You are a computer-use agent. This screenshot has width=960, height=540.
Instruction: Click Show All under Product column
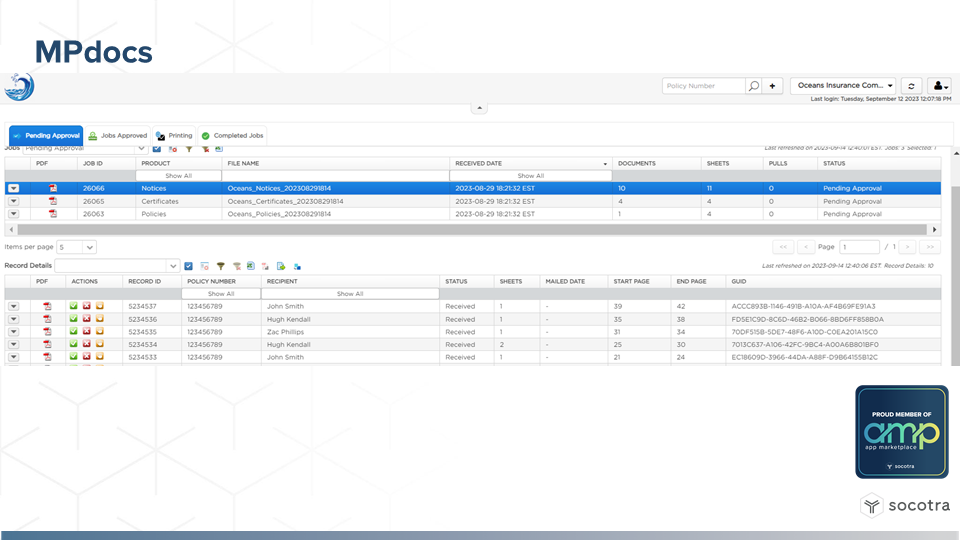[179, 176]
